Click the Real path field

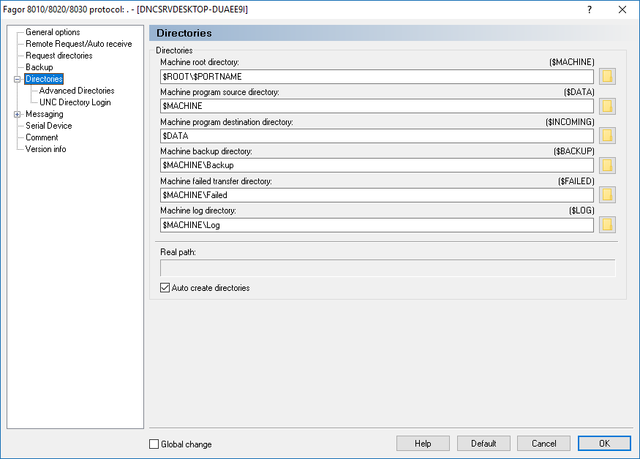click(387, 268)
